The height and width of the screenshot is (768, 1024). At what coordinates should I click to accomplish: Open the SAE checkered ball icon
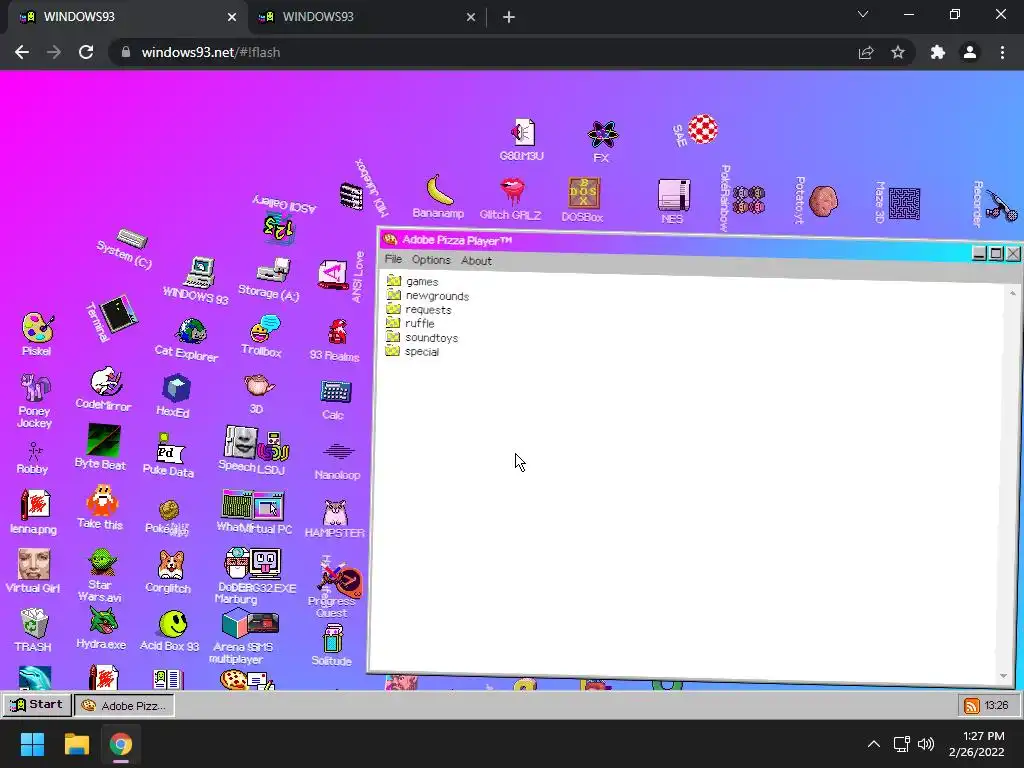coord(703,129)
